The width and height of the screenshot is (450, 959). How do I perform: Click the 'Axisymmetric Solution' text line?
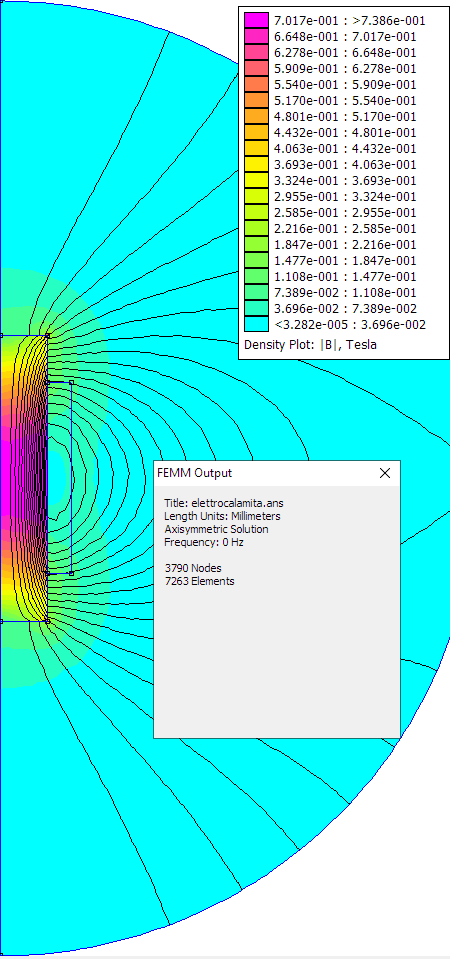pos(216,529)
